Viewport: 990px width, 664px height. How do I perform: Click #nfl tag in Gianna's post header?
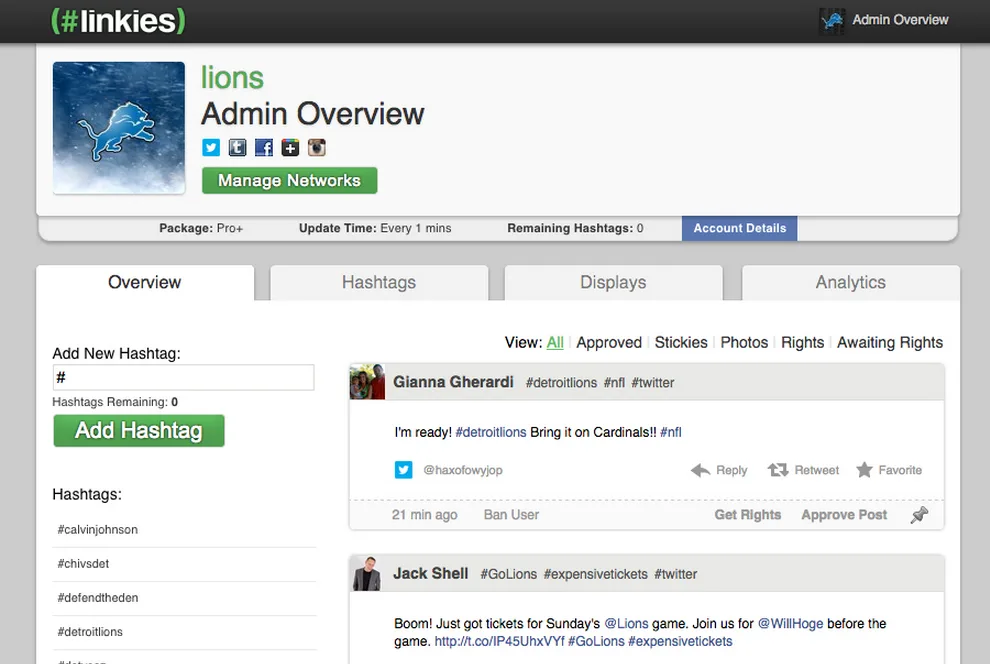(614, 382)
